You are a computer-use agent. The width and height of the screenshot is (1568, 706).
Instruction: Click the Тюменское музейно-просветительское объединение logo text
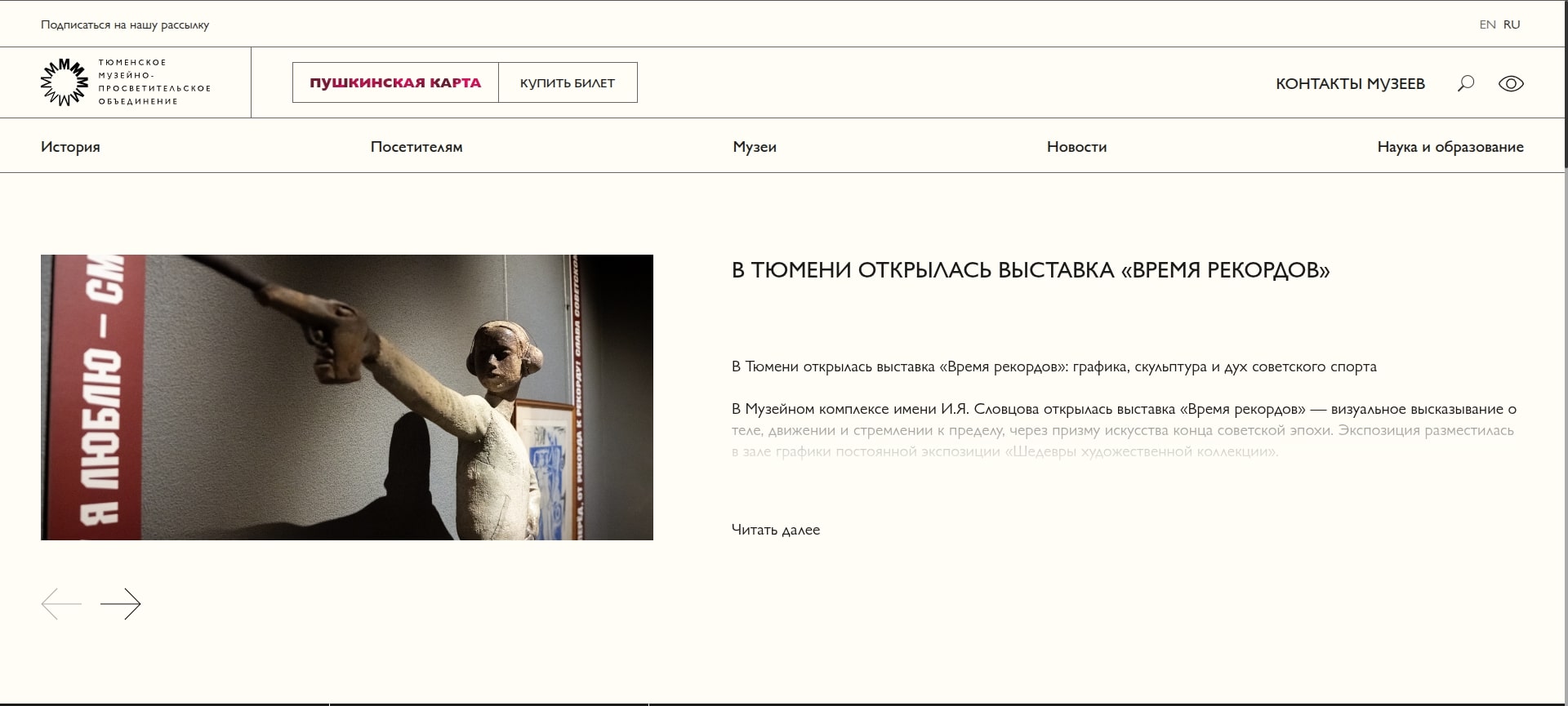point(154,82)
